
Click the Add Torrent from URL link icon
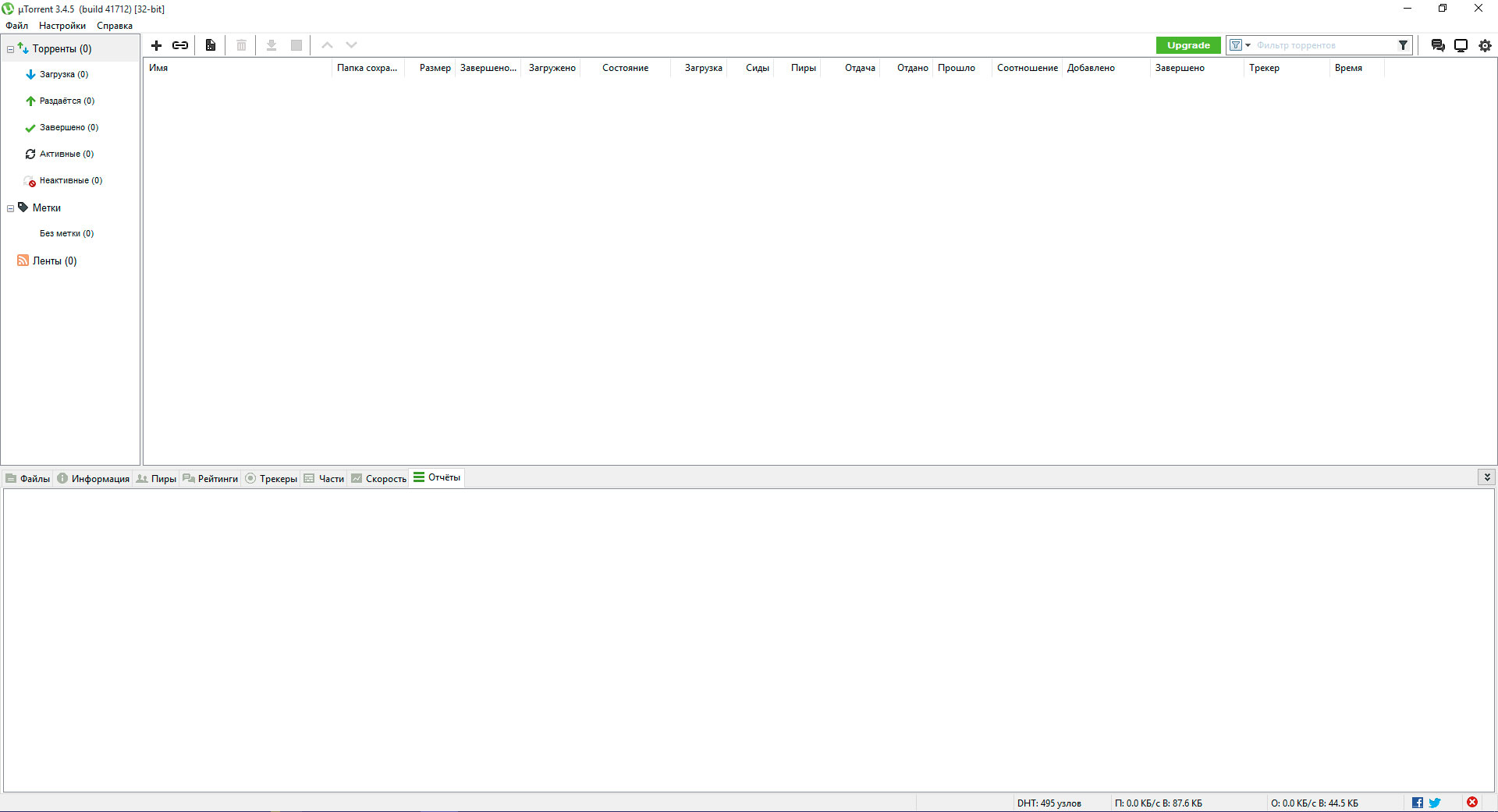point(180,45)
